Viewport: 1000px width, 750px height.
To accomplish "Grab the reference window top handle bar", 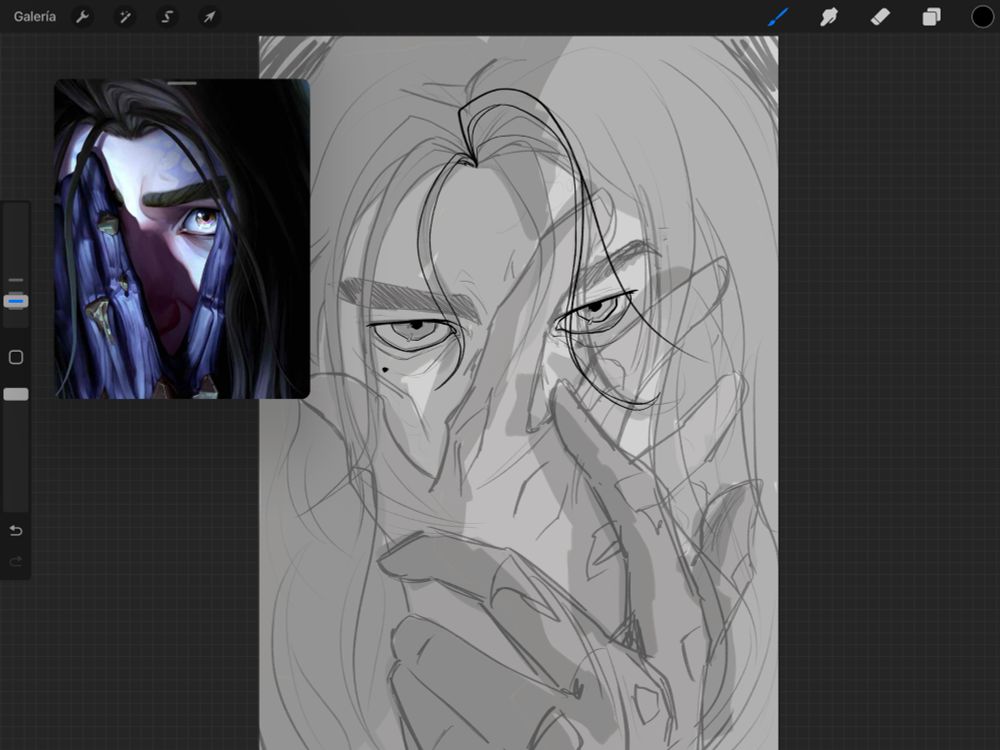I will click(182, 83).
